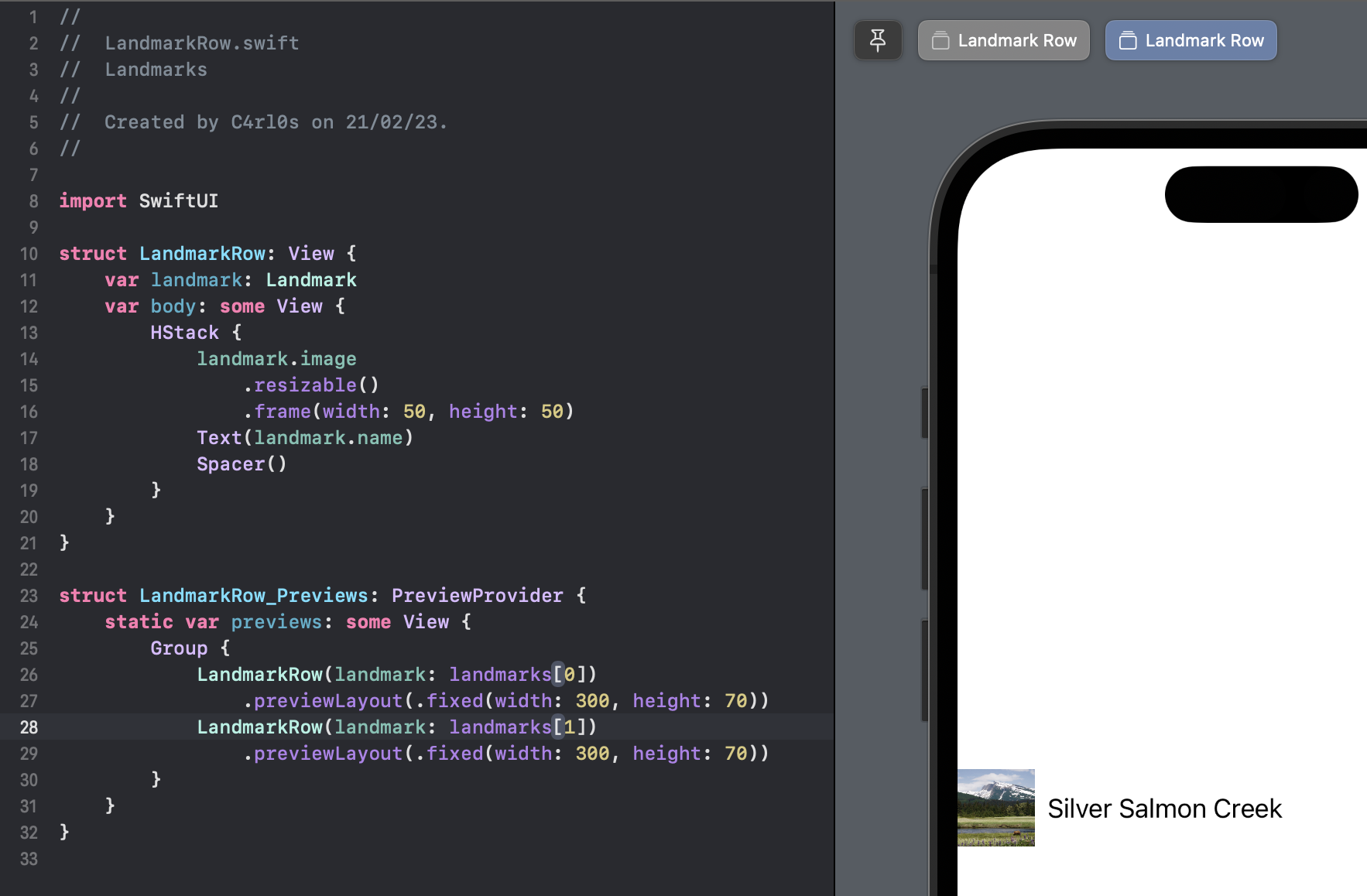The width and height of the screenshot is (1367, 896).
Task: Click 'landmarks[0]' on line 26
Action: coord(518,675)
